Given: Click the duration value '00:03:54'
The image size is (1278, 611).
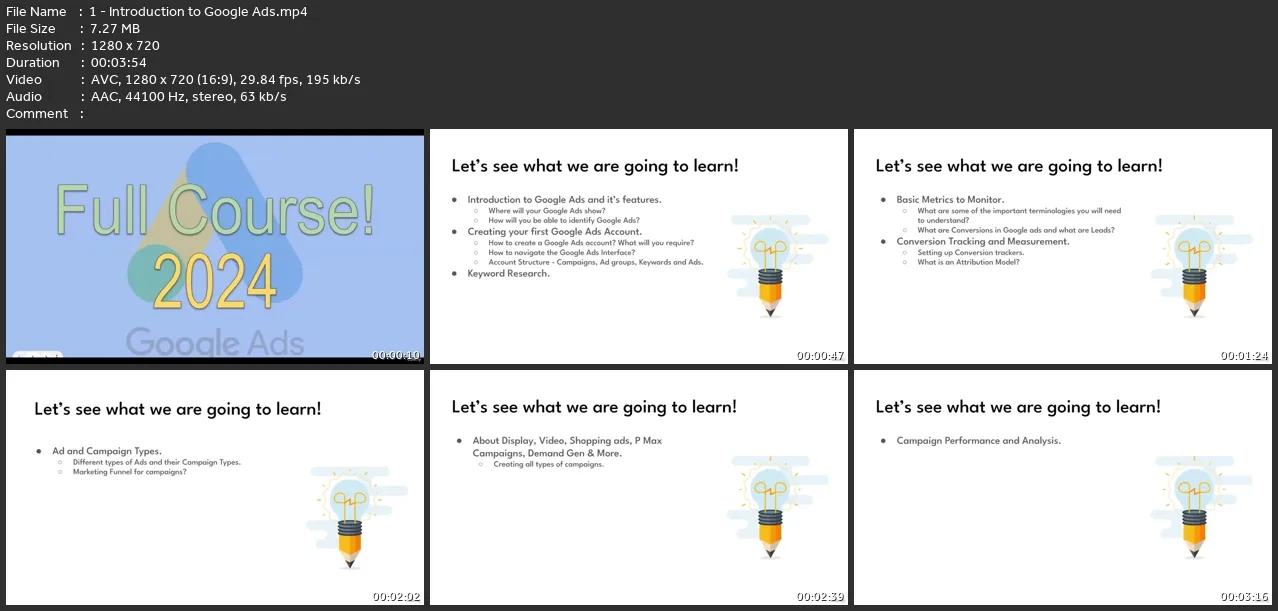Looking at the screenshot, I should tap(118, 63).
